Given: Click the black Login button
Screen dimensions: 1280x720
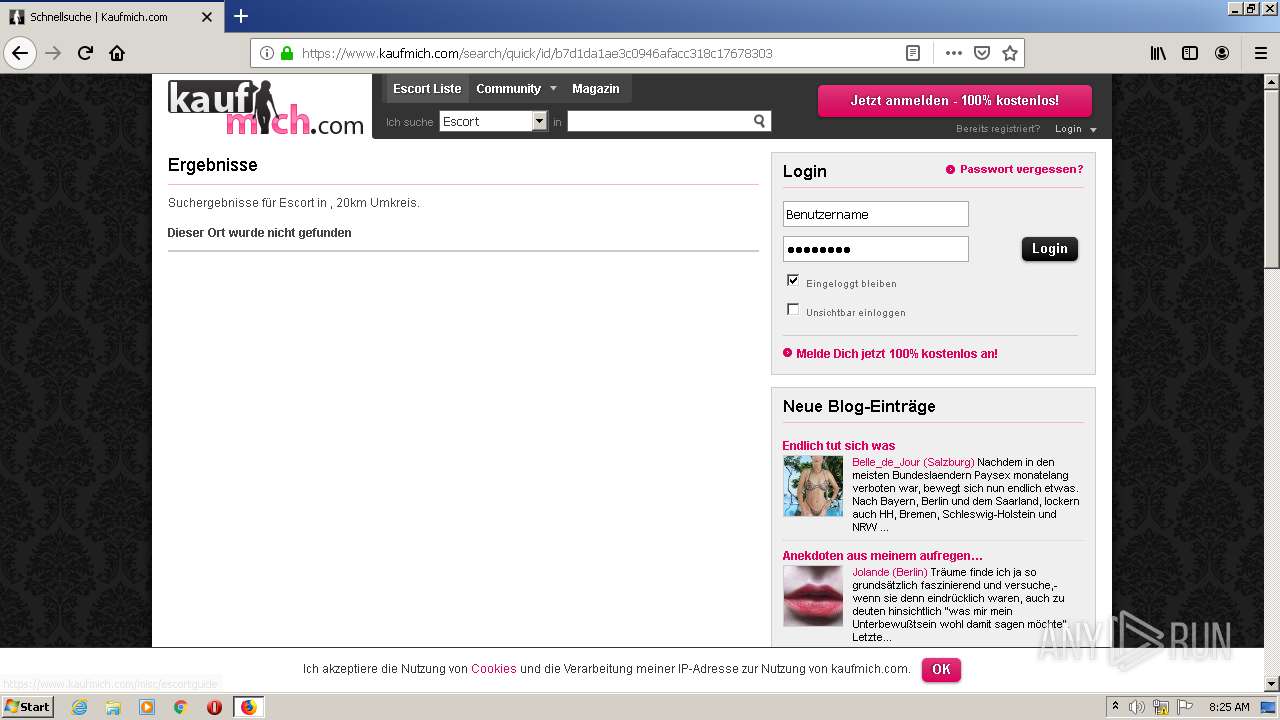Looking at the screenshot, I should (x=1050, y=249).
